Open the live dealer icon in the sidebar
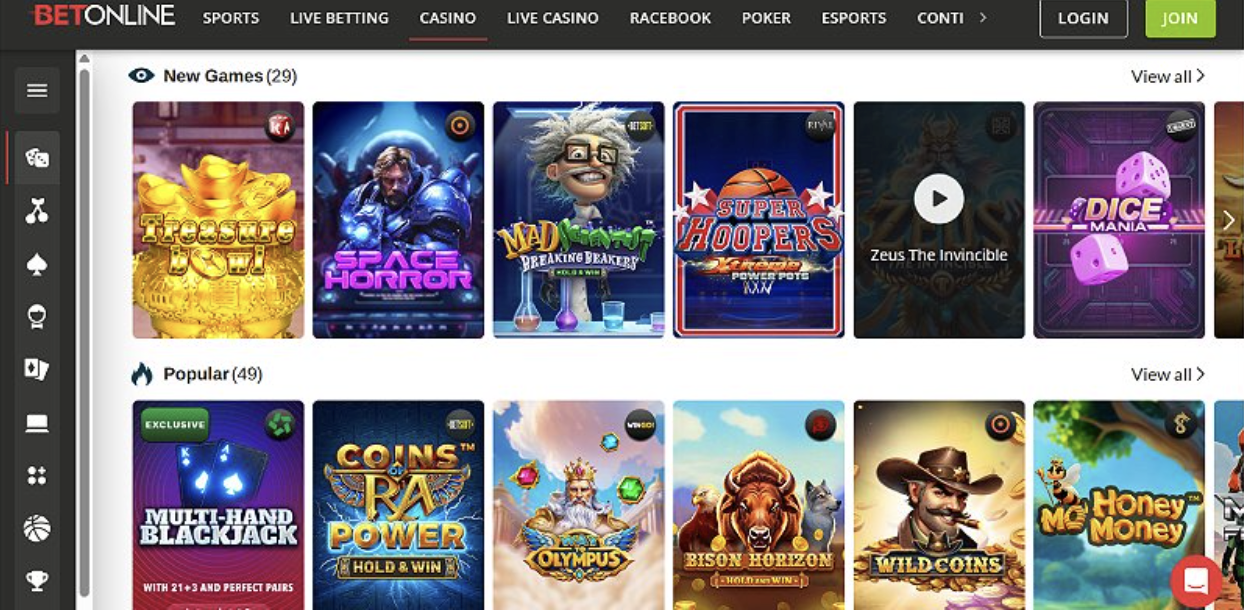The image size is (1244, 611). point(37,317)
